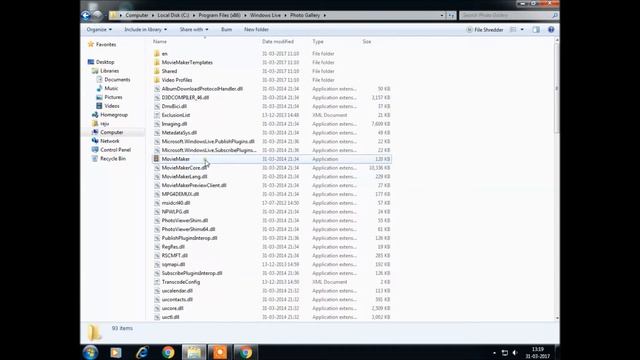Sort by the Name column header

[x=160, y=42]
